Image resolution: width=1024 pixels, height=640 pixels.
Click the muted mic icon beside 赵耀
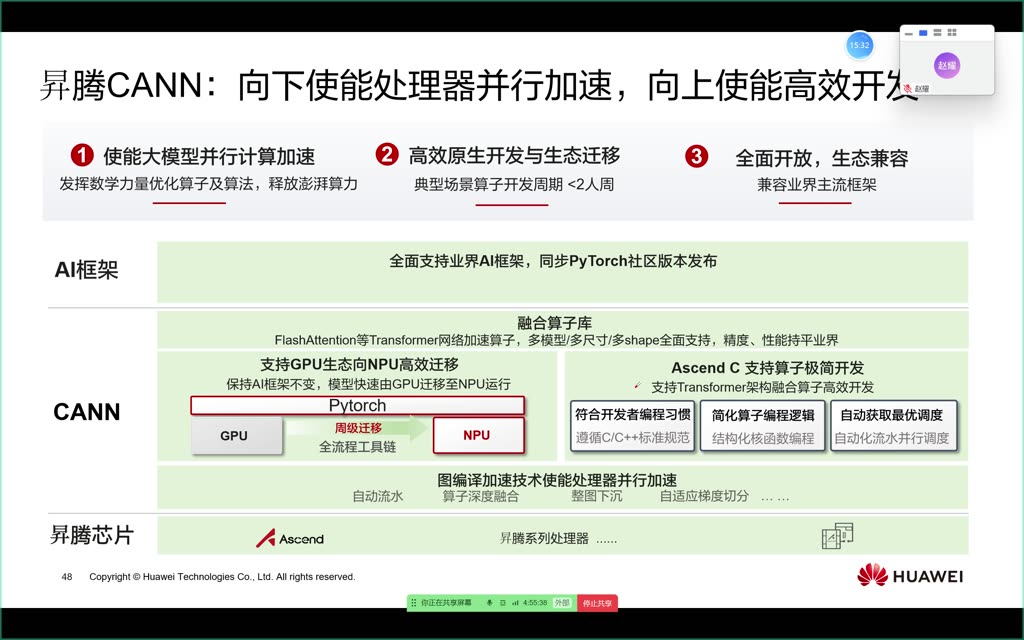[x=907, y=88]
